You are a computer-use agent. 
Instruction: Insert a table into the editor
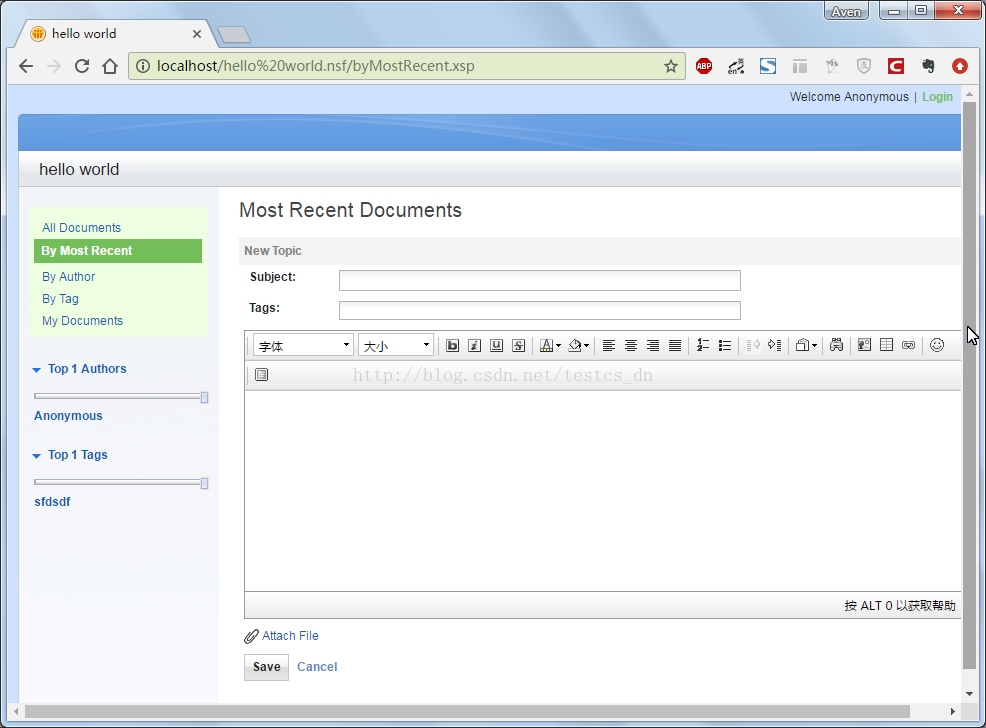[887, 345]
